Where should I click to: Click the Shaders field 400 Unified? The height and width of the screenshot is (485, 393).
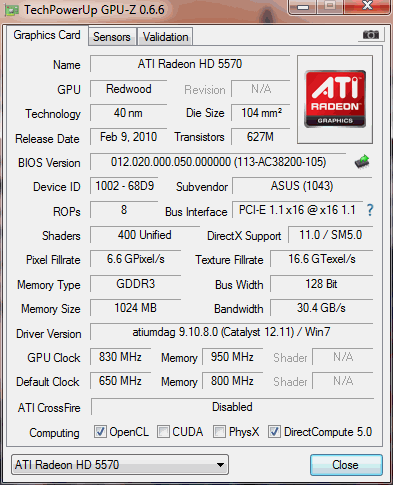(x=145, y=235)
